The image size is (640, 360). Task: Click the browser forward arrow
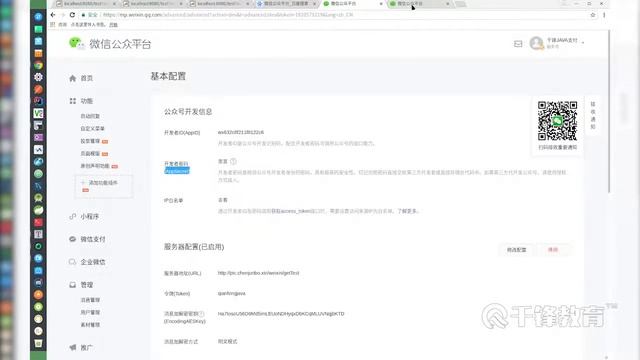coord(62,15)
